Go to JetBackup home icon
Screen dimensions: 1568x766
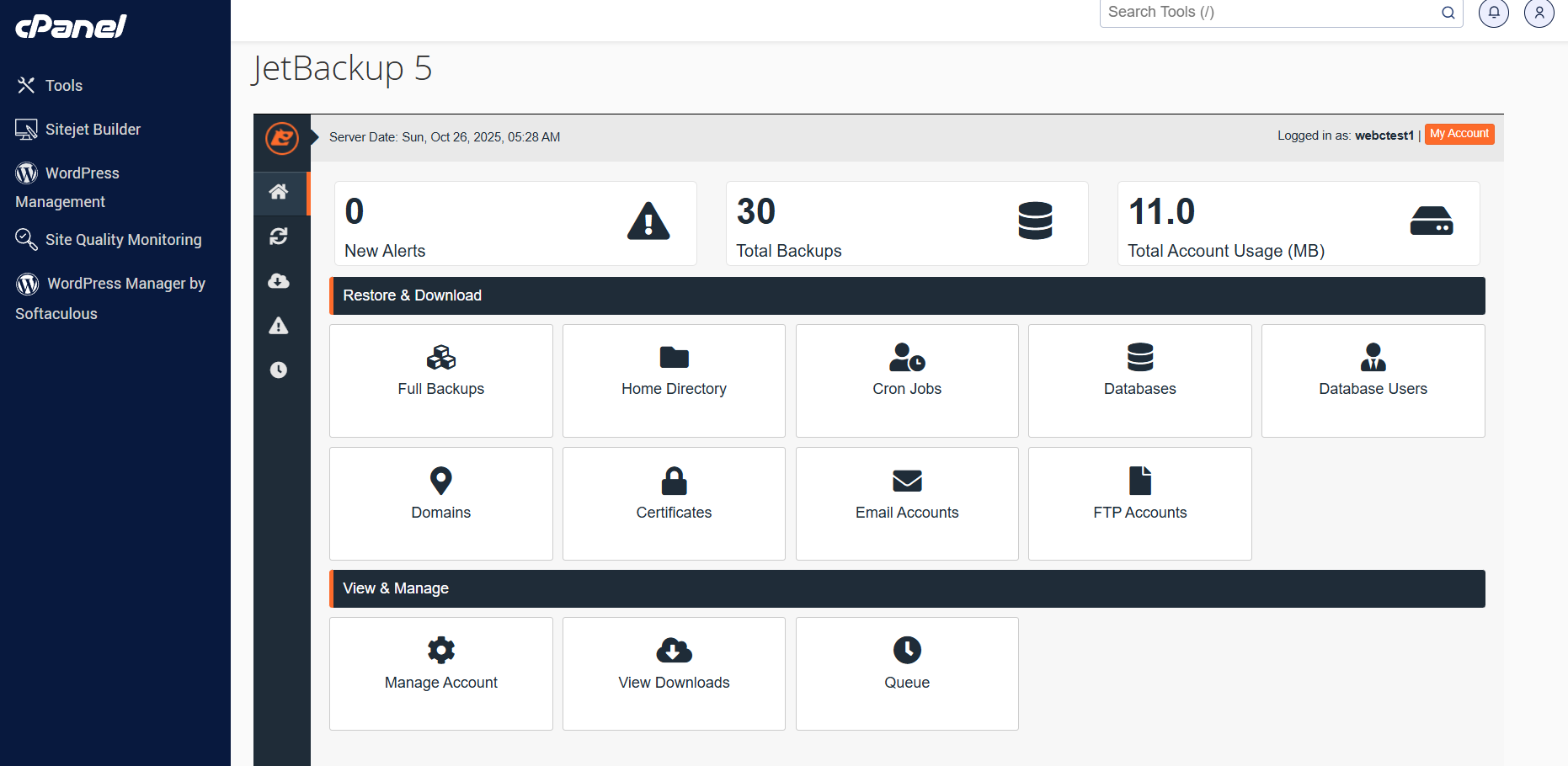(x=279, y=192)
